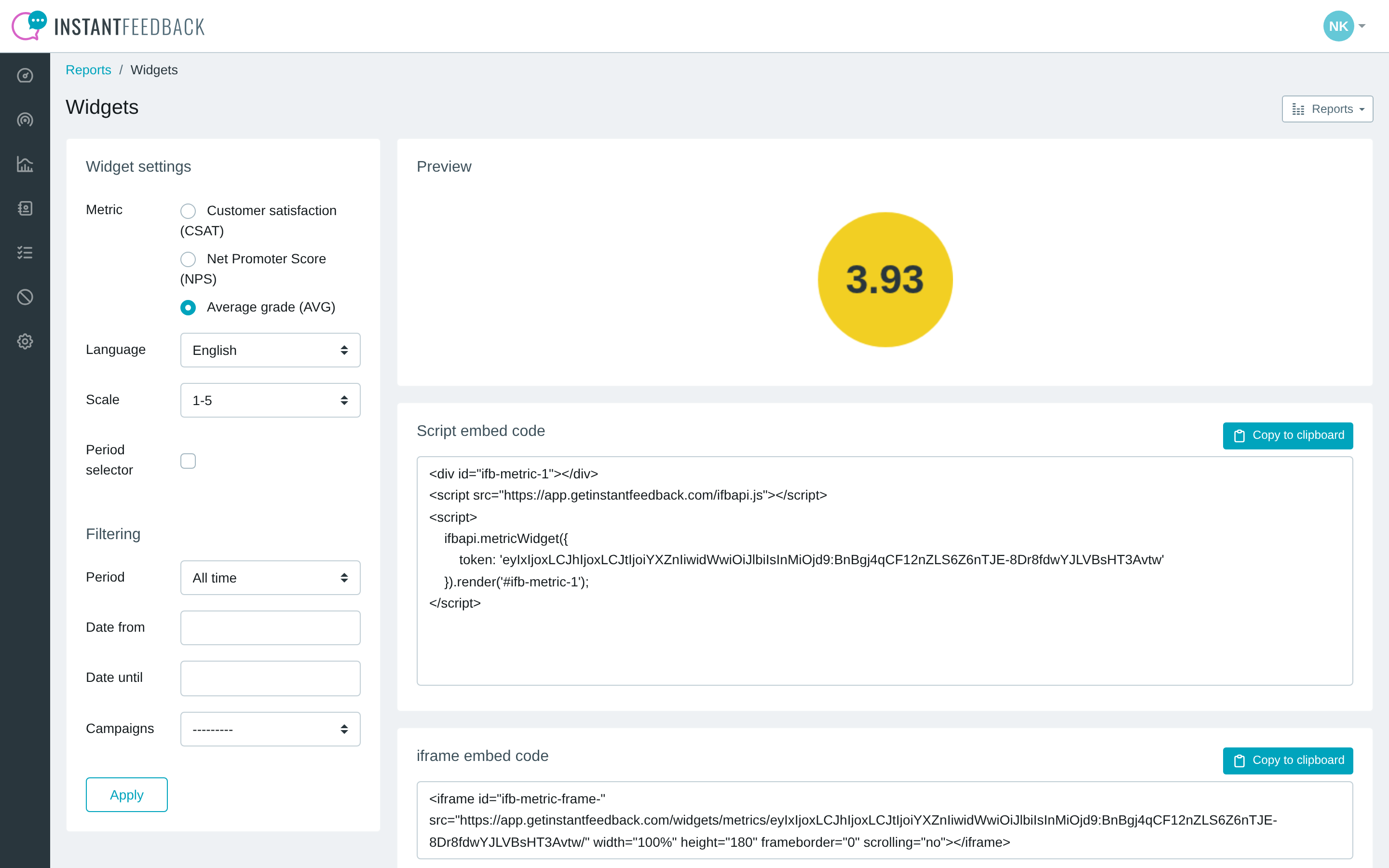
Task: Click the Preview heading
Action: [x=444, y=166]
